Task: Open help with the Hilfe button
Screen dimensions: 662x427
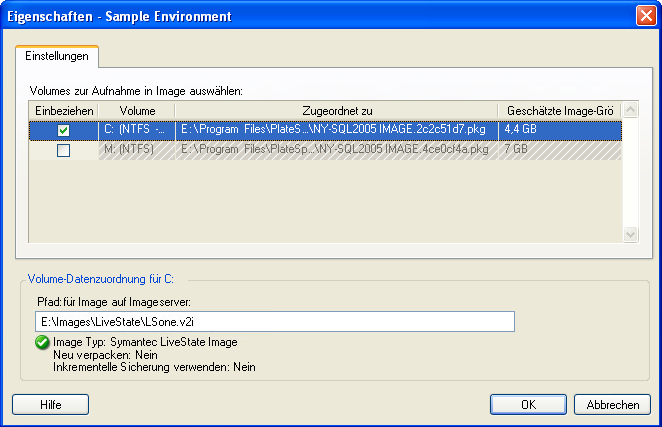Action: 51,405
